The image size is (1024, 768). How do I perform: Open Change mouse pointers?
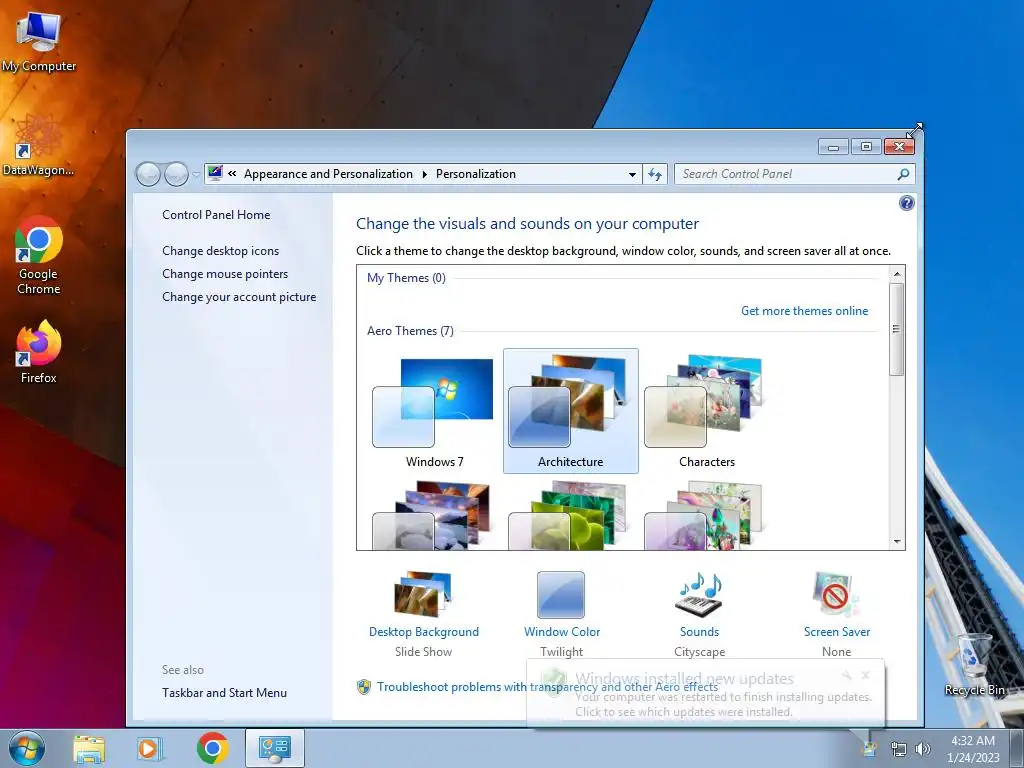pos(225,274)
